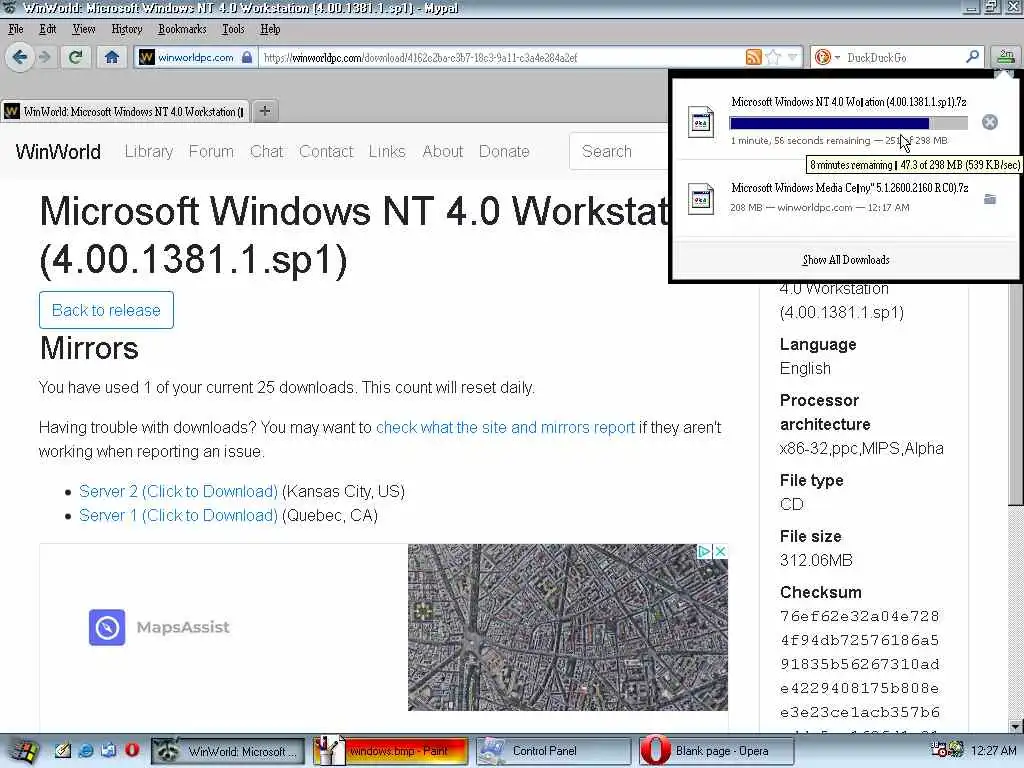Open containing folder for Windows Media Center download
This screenshot has height=768, width=1024.
click(x=989, y=199)
